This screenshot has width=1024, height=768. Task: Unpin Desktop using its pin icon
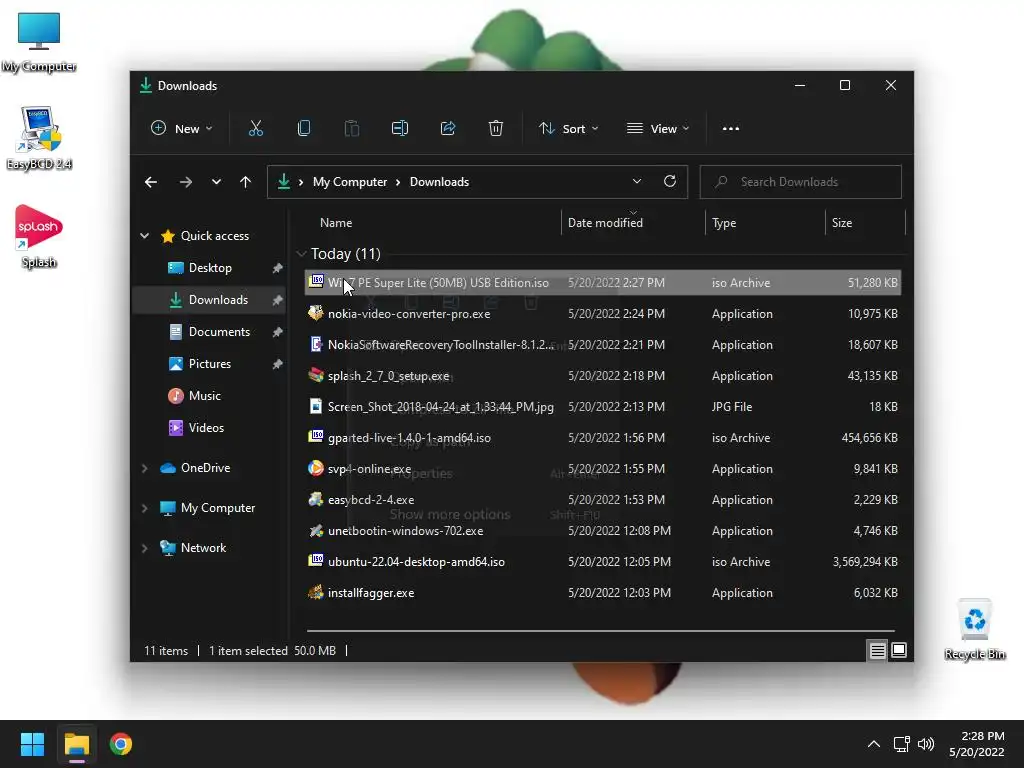click(278, 268)
